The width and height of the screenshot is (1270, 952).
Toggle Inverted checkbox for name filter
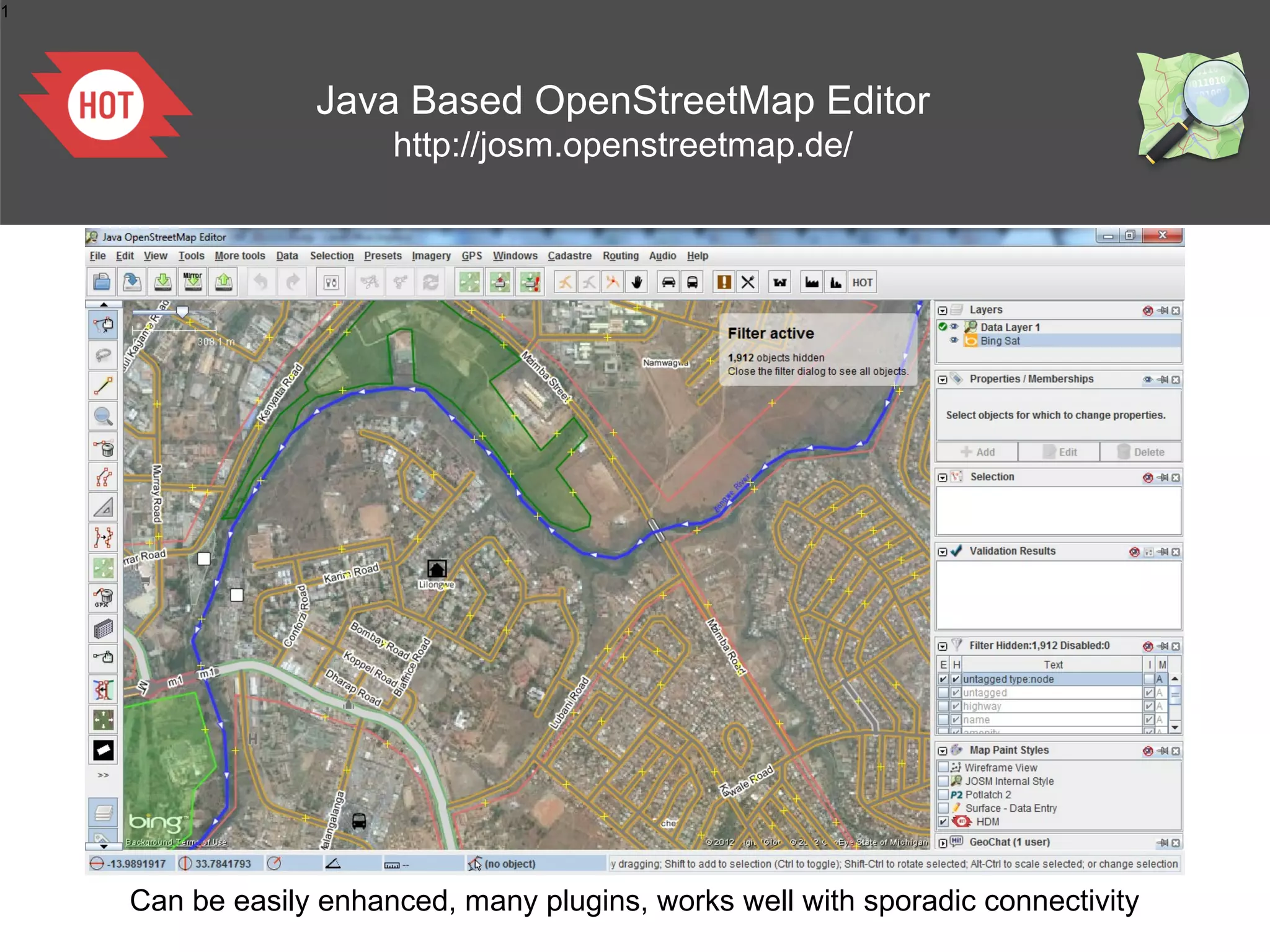pyautogui.click(x=1149, y=720)
